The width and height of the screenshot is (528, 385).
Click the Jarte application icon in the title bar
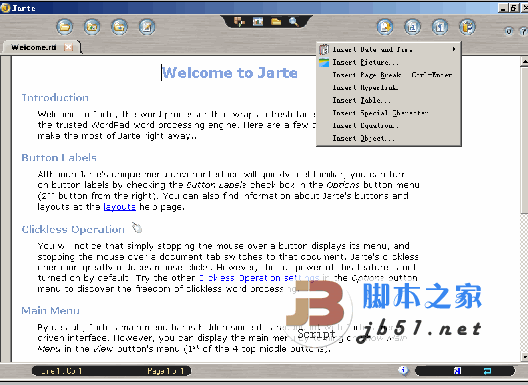[5, 7]
